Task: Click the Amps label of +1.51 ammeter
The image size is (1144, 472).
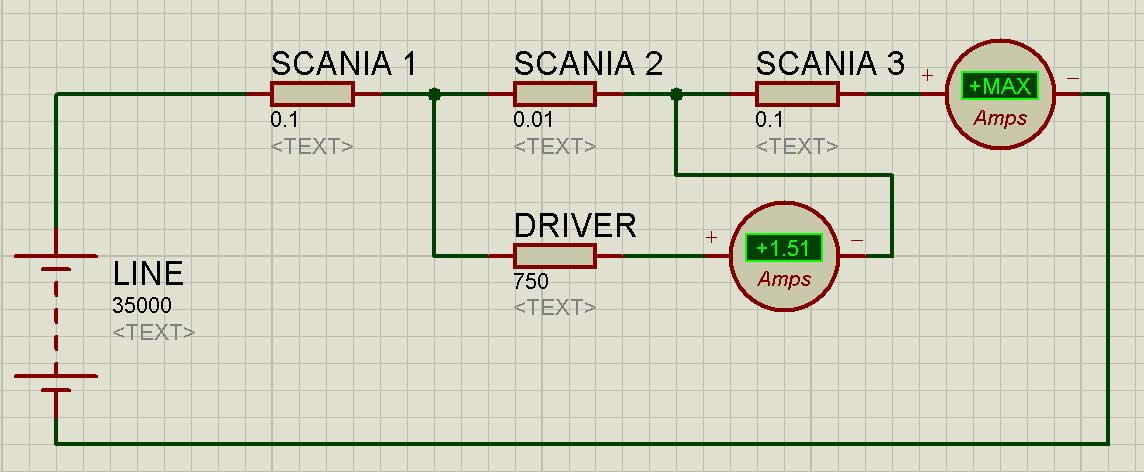Action: tap(784, 279)
